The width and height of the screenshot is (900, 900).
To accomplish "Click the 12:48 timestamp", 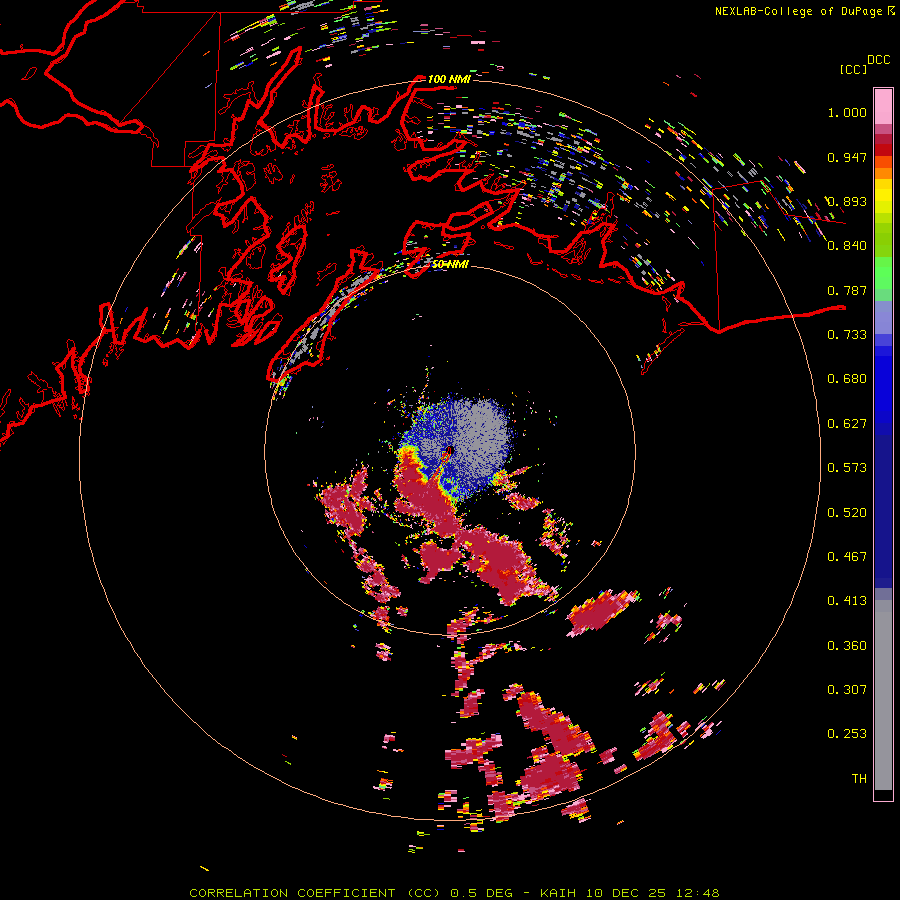I will pos(697,893).
